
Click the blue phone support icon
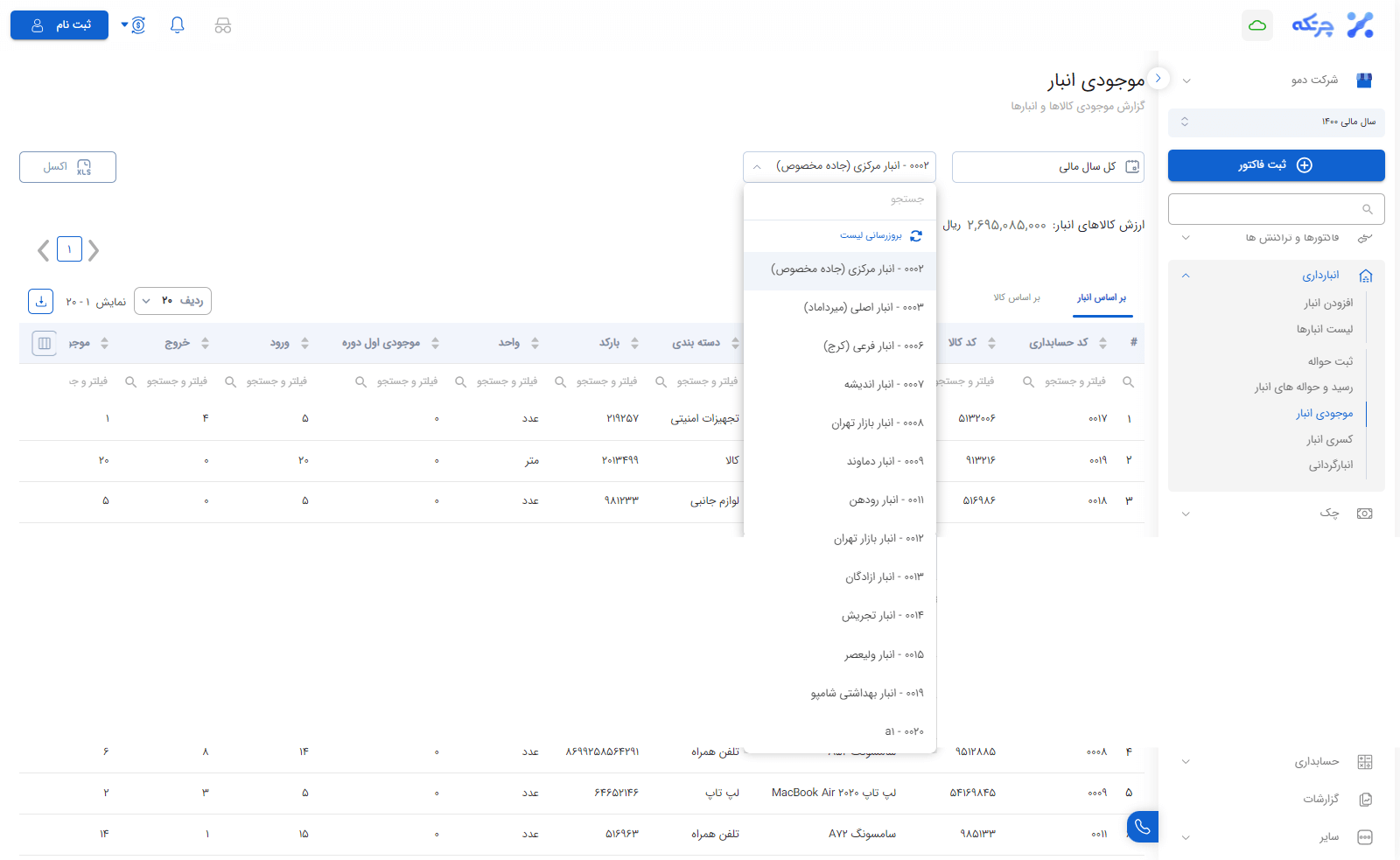coord(1143,827)
